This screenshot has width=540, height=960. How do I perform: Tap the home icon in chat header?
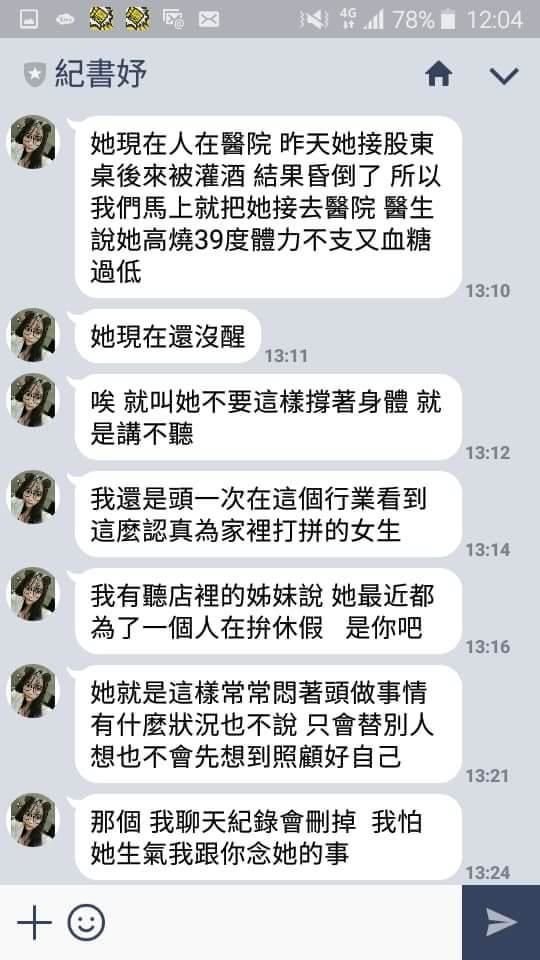tap(438, 75)
